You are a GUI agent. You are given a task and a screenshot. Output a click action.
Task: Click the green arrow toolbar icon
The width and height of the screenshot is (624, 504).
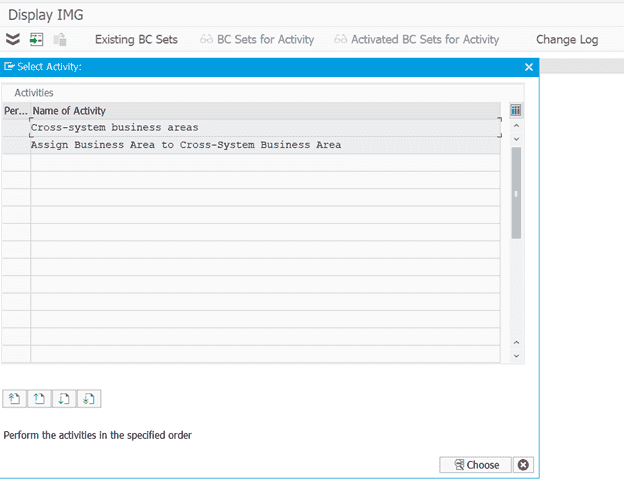[36, 40]
